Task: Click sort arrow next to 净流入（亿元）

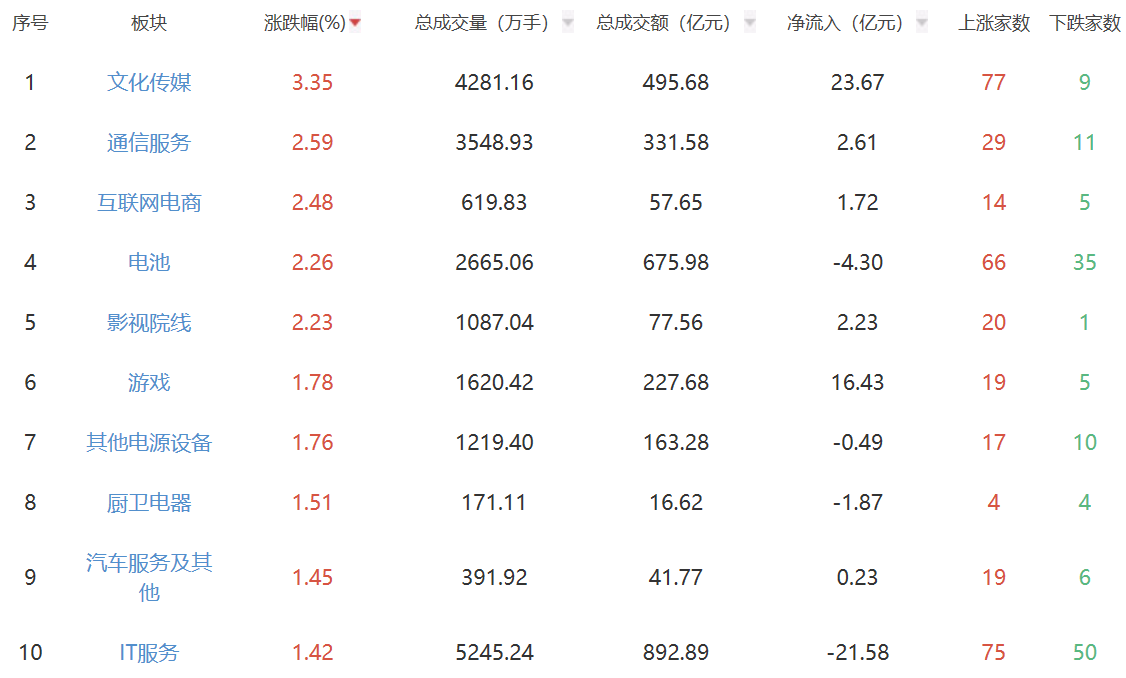Action: click(x=921, y=23)
